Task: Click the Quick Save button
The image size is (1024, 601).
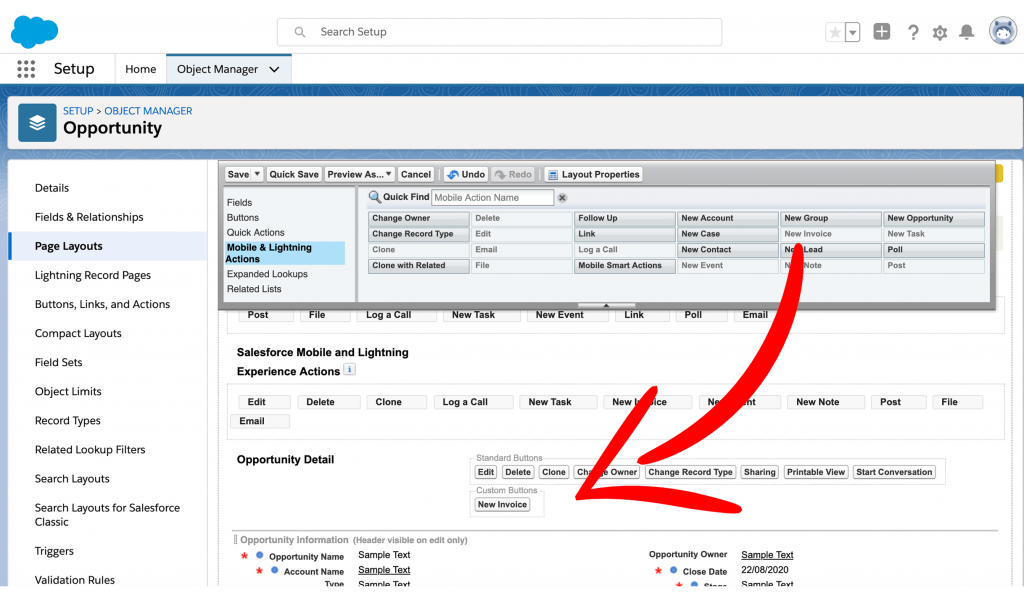Action: pos(294,174)
